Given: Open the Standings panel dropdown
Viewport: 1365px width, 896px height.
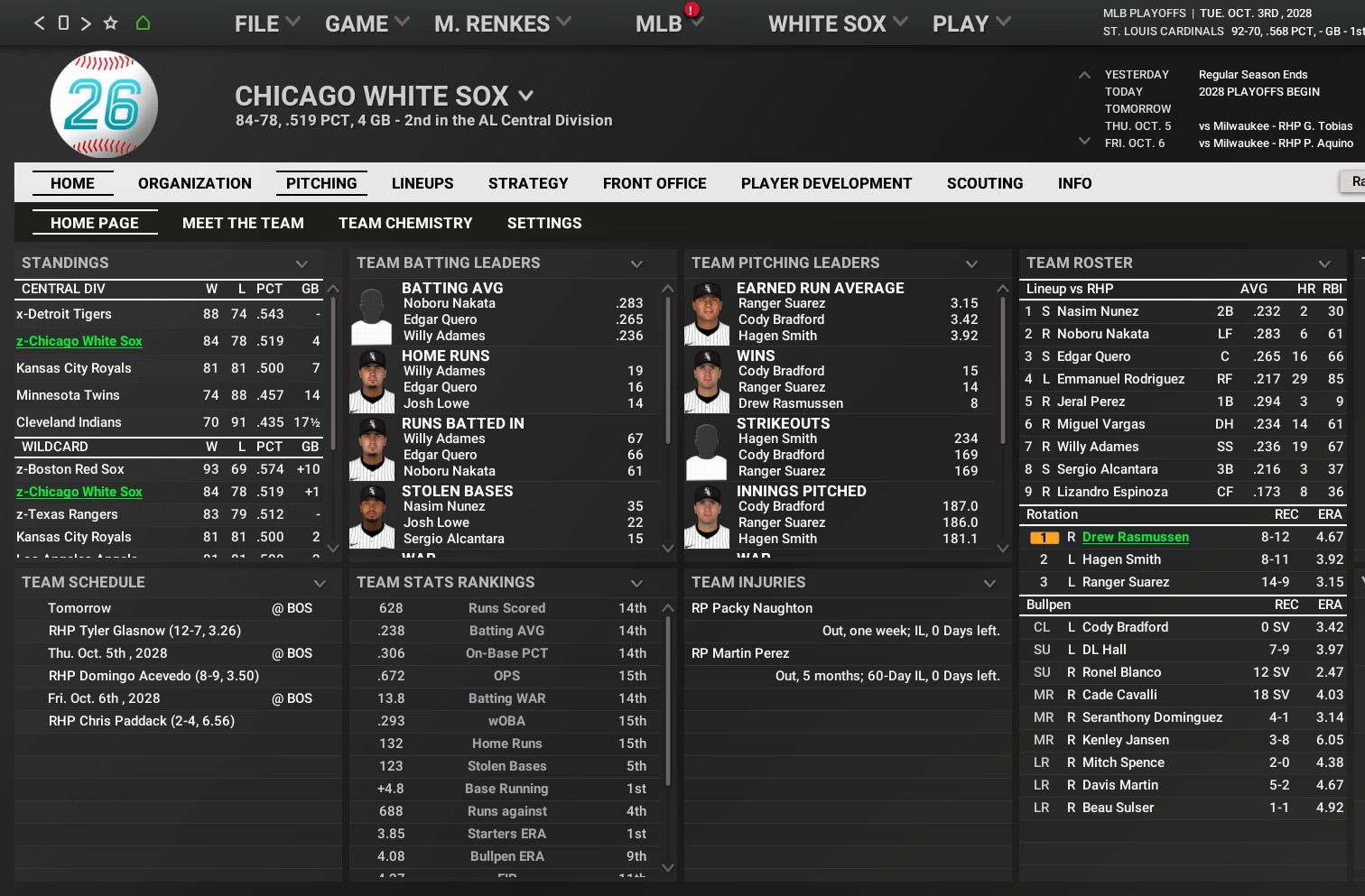Looking at the screenshot, I should pyautogui.click(x=302, y=263).
